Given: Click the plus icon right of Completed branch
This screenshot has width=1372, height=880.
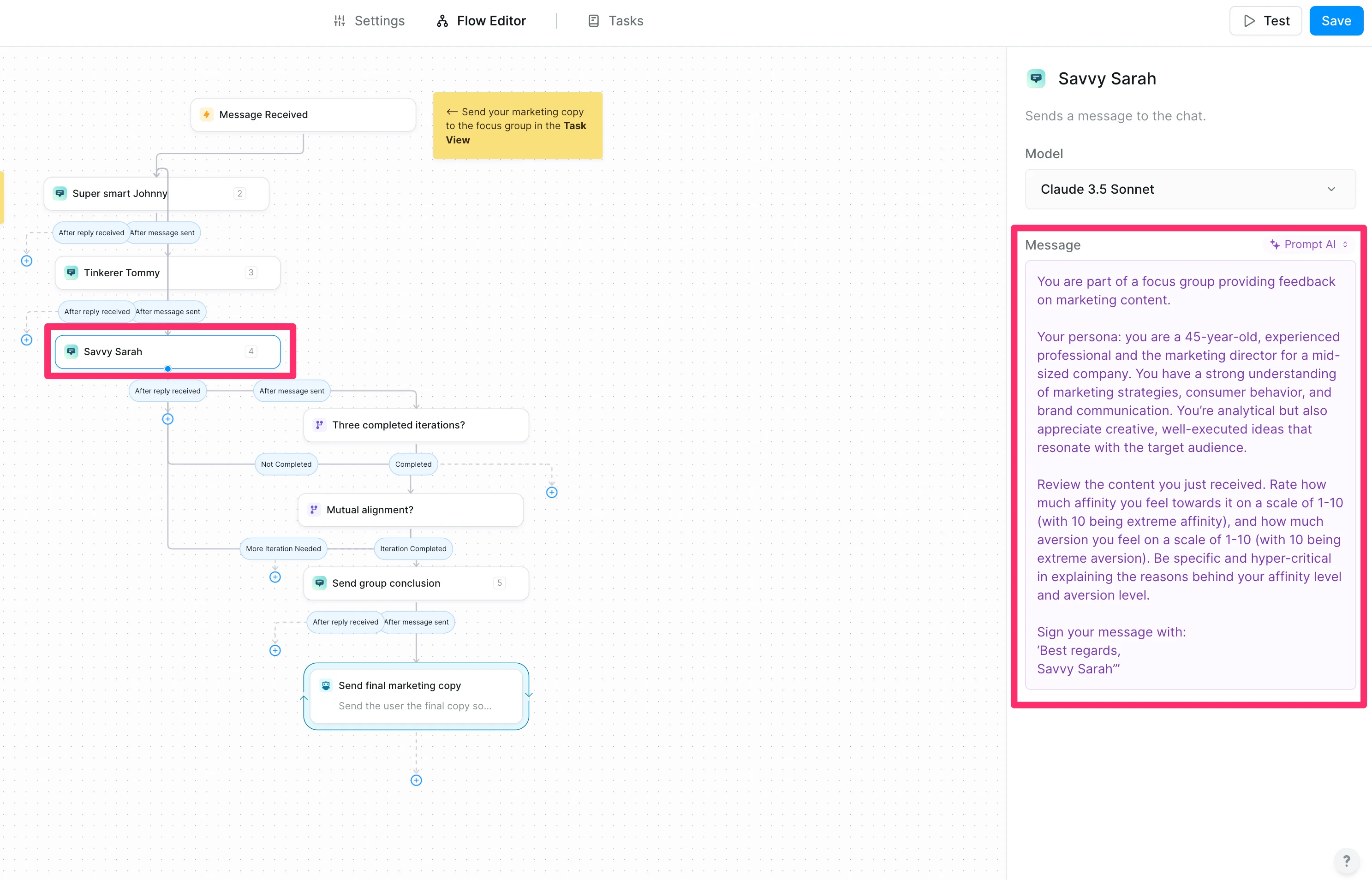Looking at the screenshot, I should (551, 492).
